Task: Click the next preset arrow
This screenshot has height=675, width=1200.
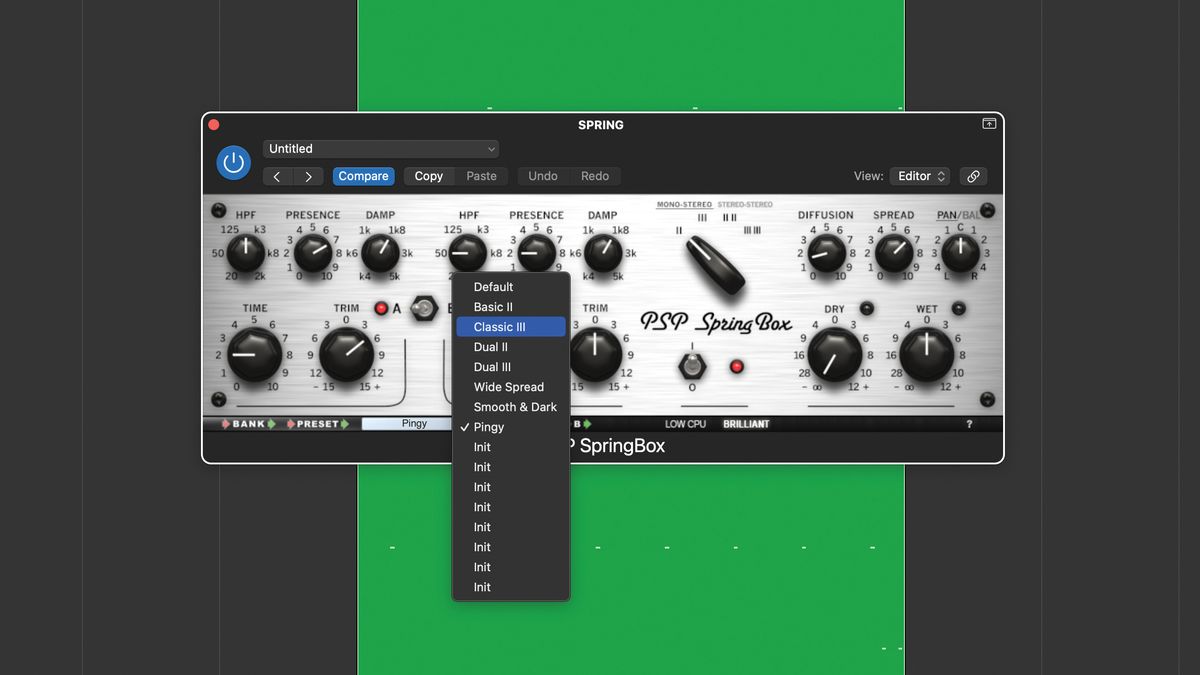Action: (308, 176)
